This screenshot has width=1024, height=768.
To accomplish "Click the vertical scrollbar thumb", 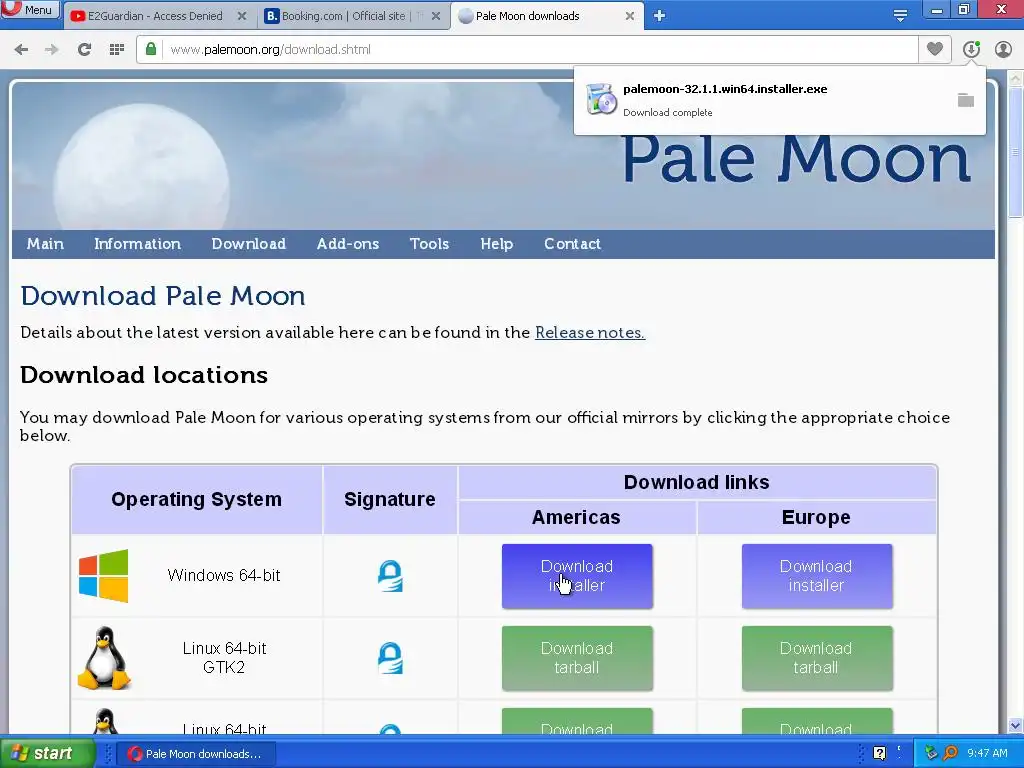I will click(1015, 152).
